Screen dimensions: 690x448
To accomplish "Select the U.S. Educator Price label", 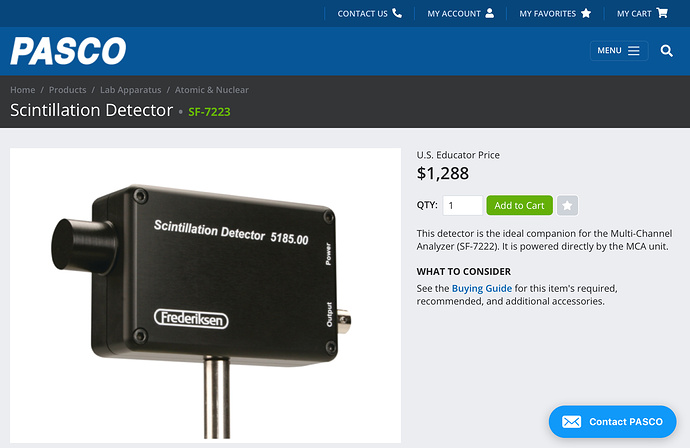I will [x=458, y=155].
